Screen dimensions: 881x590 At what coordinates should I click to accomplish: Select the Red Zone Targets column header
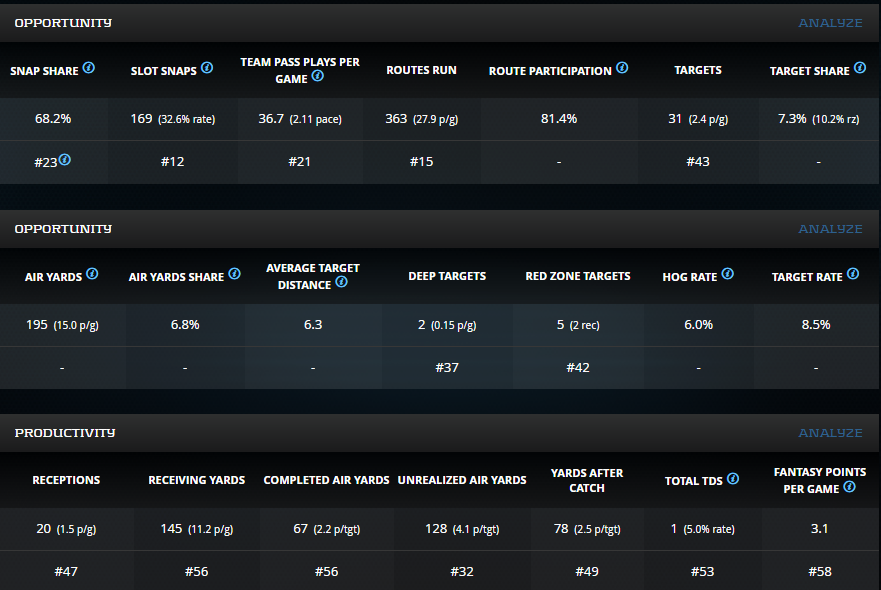point(577,276)
